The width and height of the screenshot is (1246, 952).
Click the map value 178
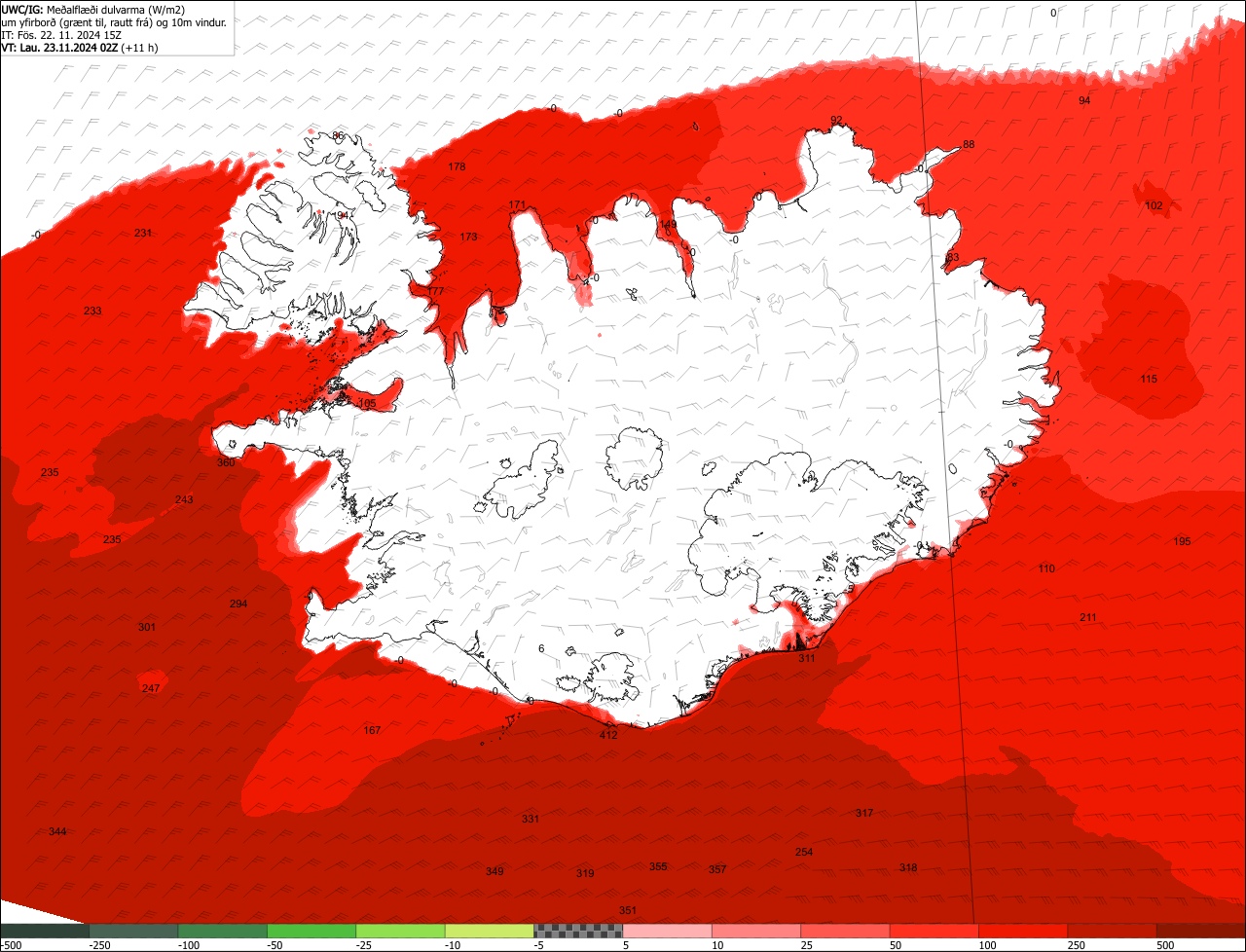click(457, 166)
